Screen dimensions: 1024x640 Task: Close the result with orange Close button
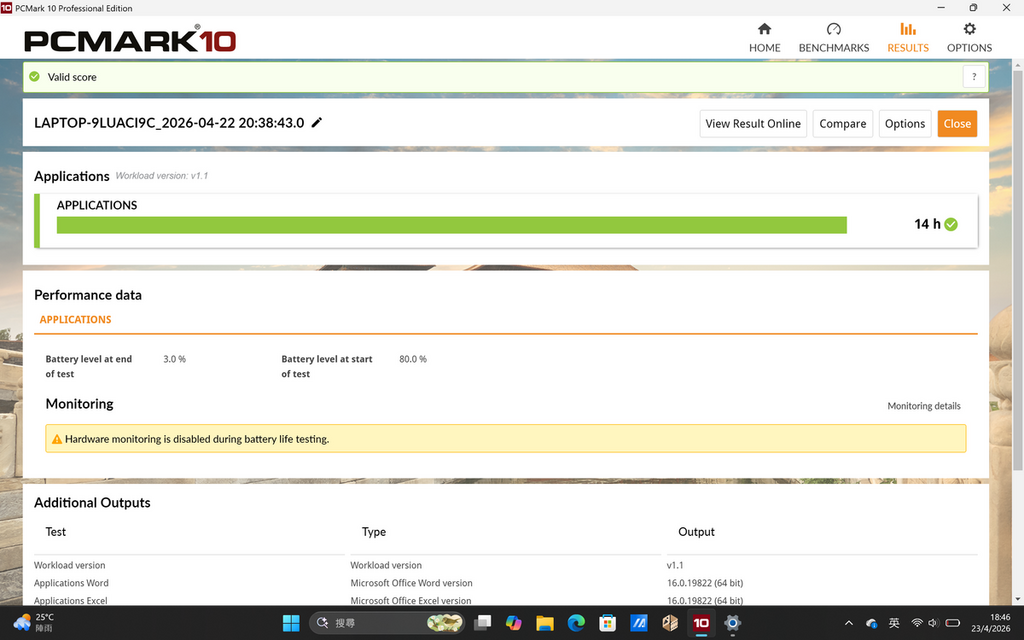click(957, 123)
